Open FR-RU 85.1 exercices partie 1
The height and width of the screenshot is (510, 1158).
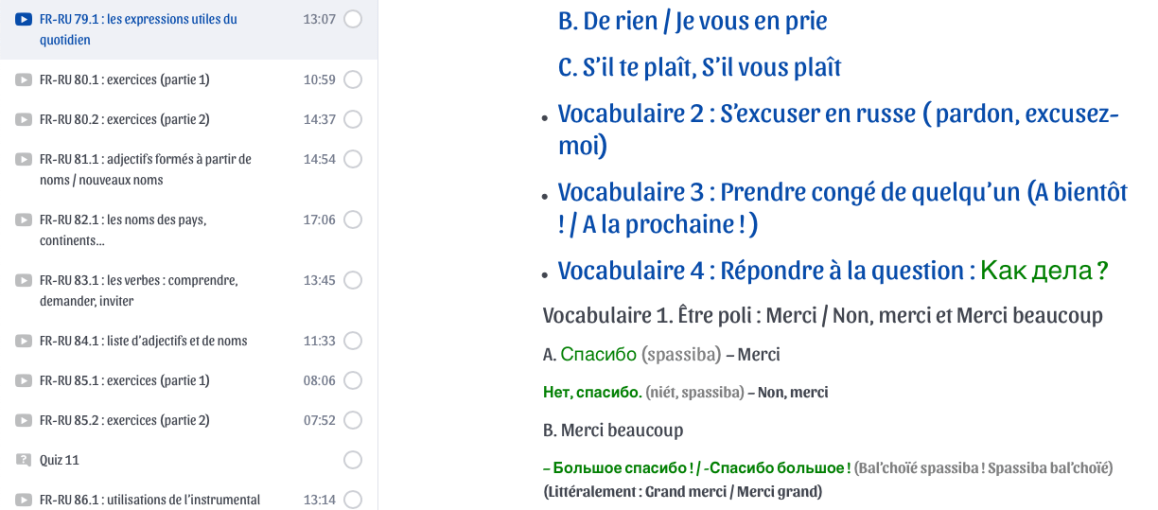coord(124,380)
